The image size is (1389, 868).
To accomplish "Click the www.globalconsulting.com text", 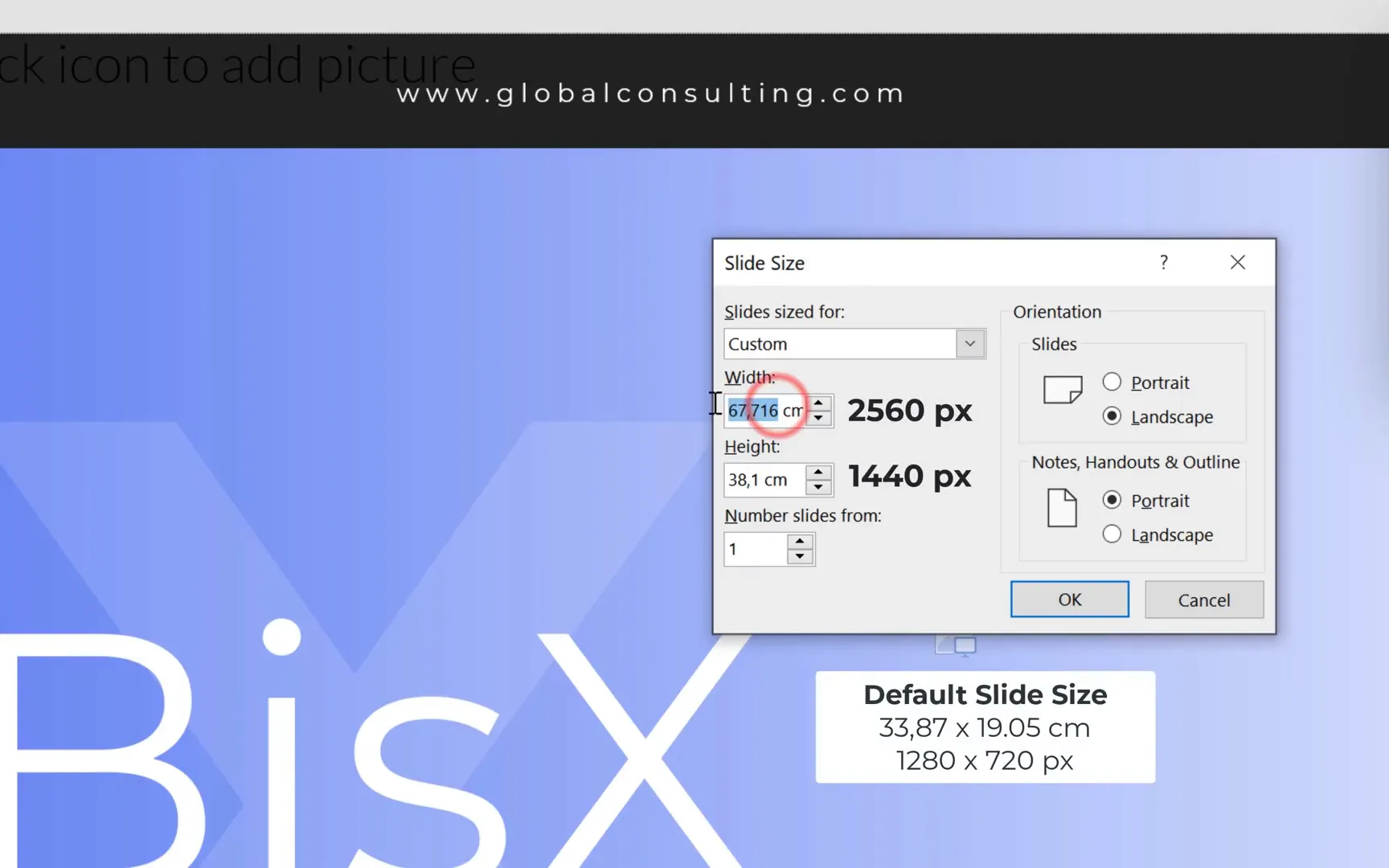I will [x=649, y=92].
